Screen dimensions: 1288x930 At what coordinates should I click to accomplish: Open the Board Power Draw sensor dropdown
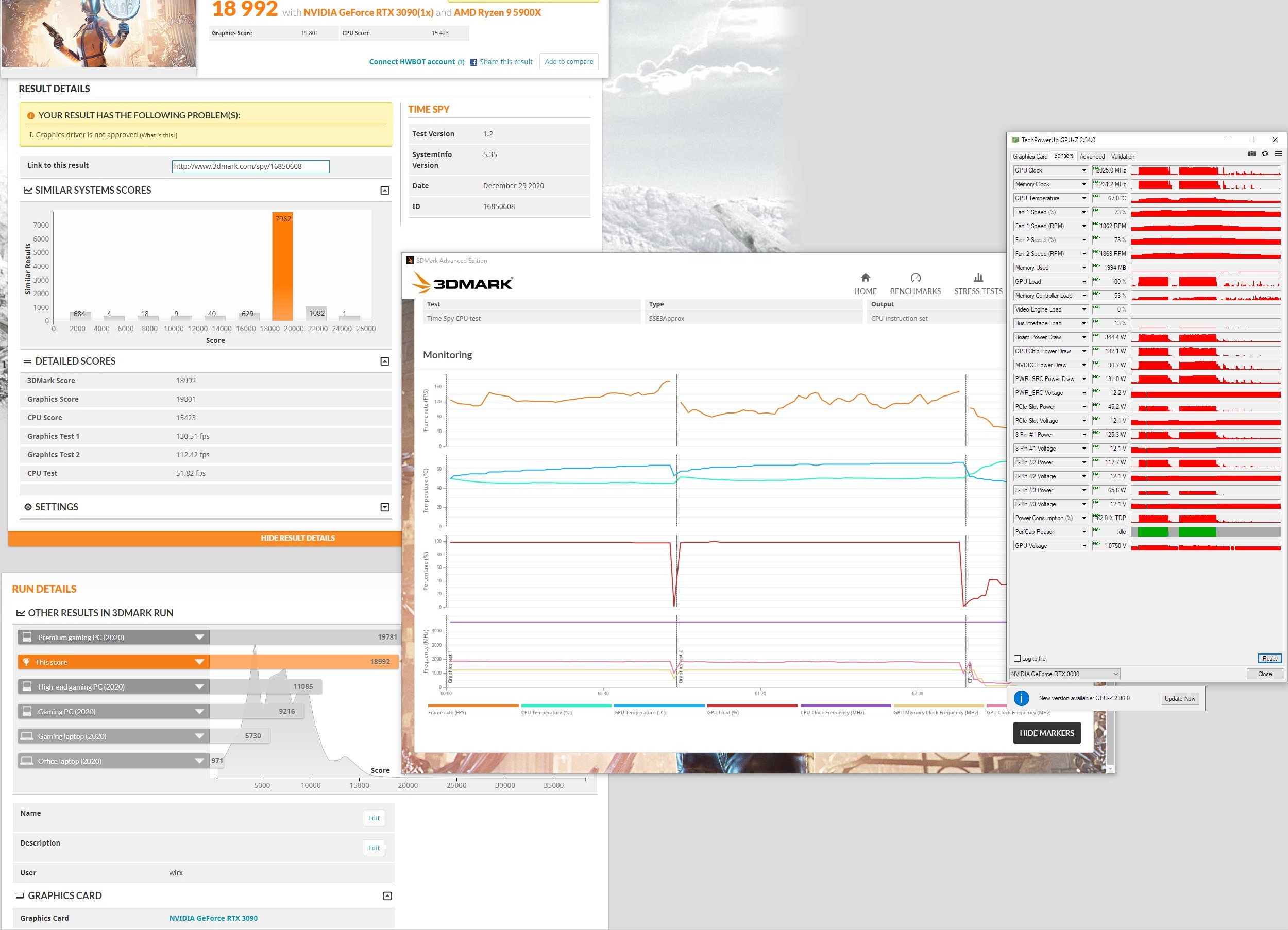1083,337
